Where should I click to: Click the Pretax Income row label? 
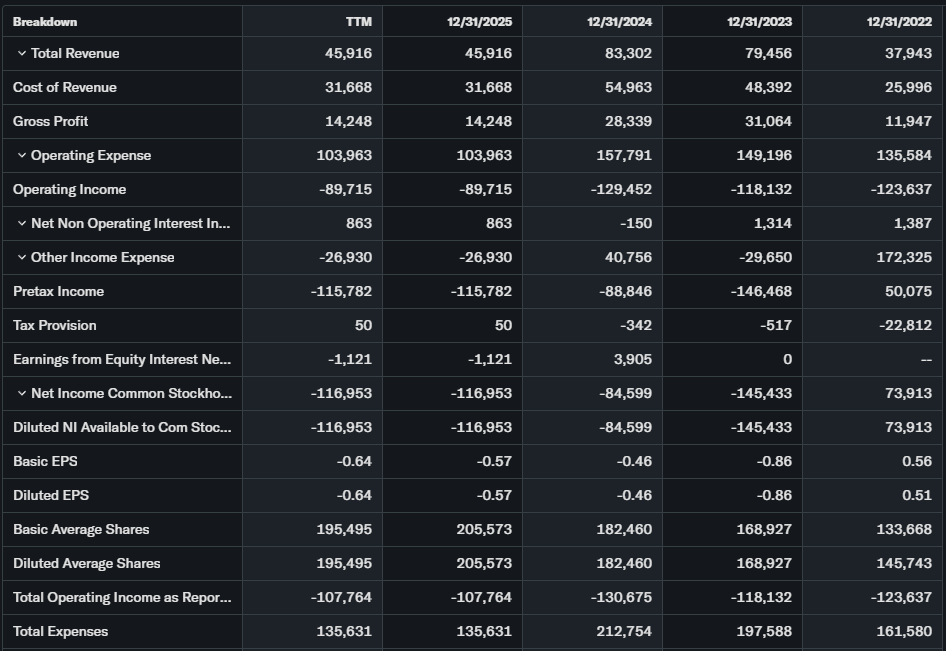(59, 291)
